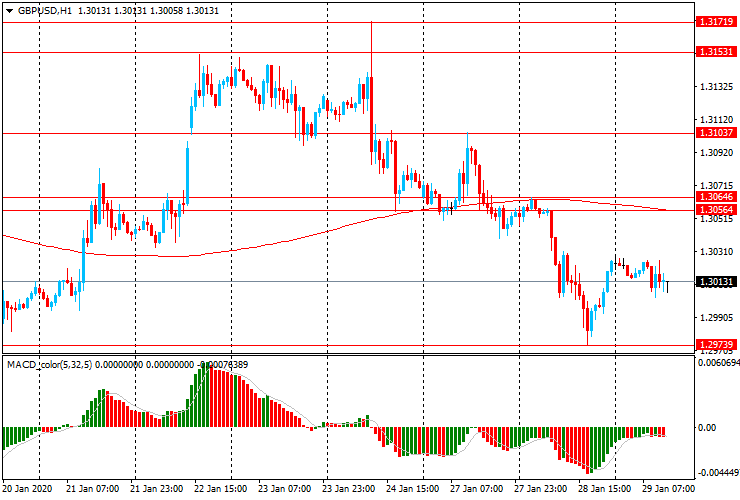Image resolution: width=740 pixels, height=500 pixels.
Task: Select the 1.31325 price axis value
Action: coord(716,87)
